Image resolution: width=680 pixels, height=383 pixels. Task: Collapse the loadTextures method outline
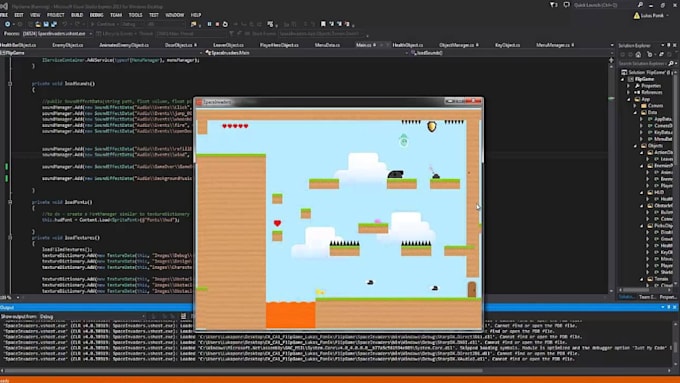[x=10, y=238]
